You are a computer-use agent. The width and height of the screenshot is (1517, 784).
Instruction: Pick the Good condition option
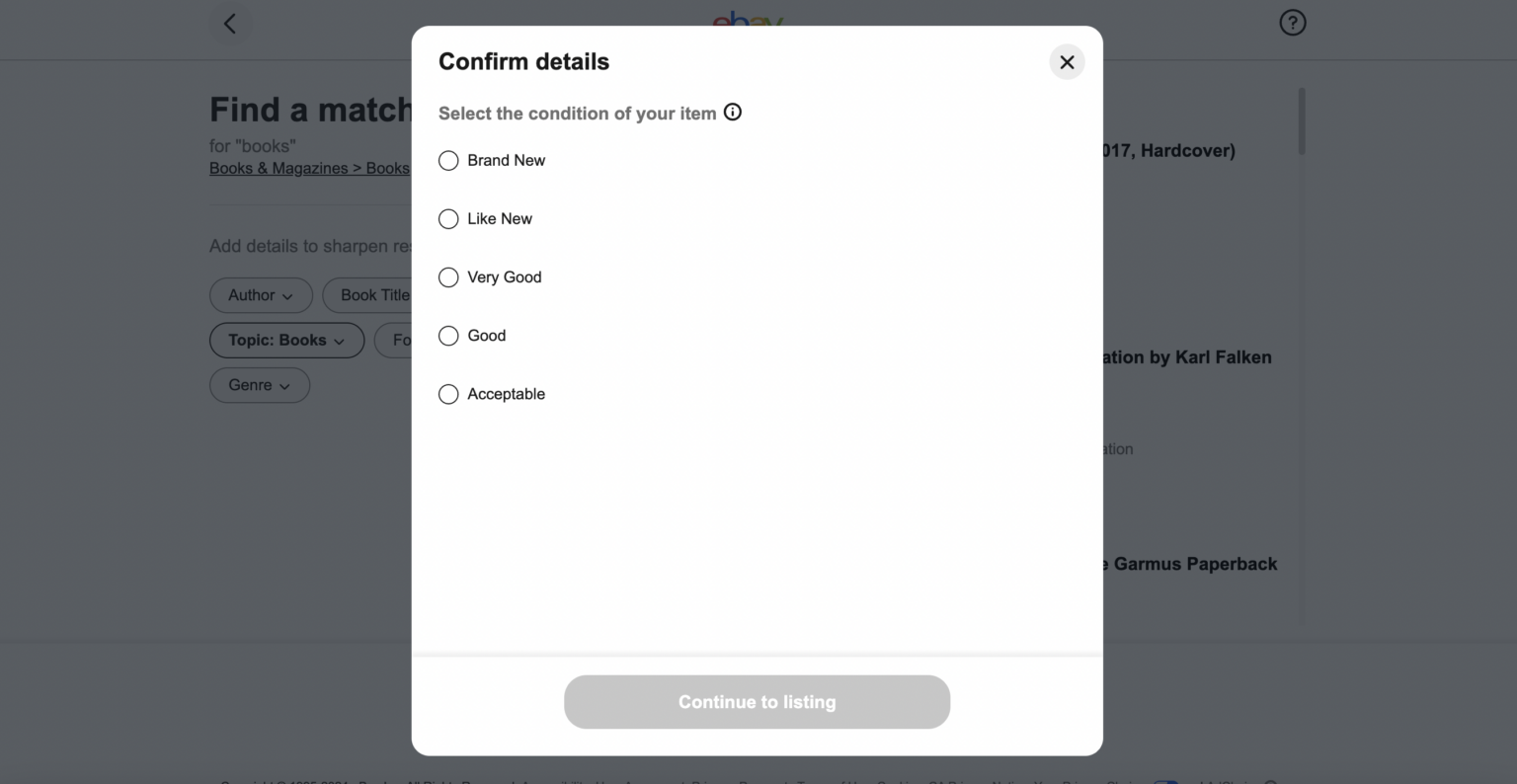[x=448, y=336]
